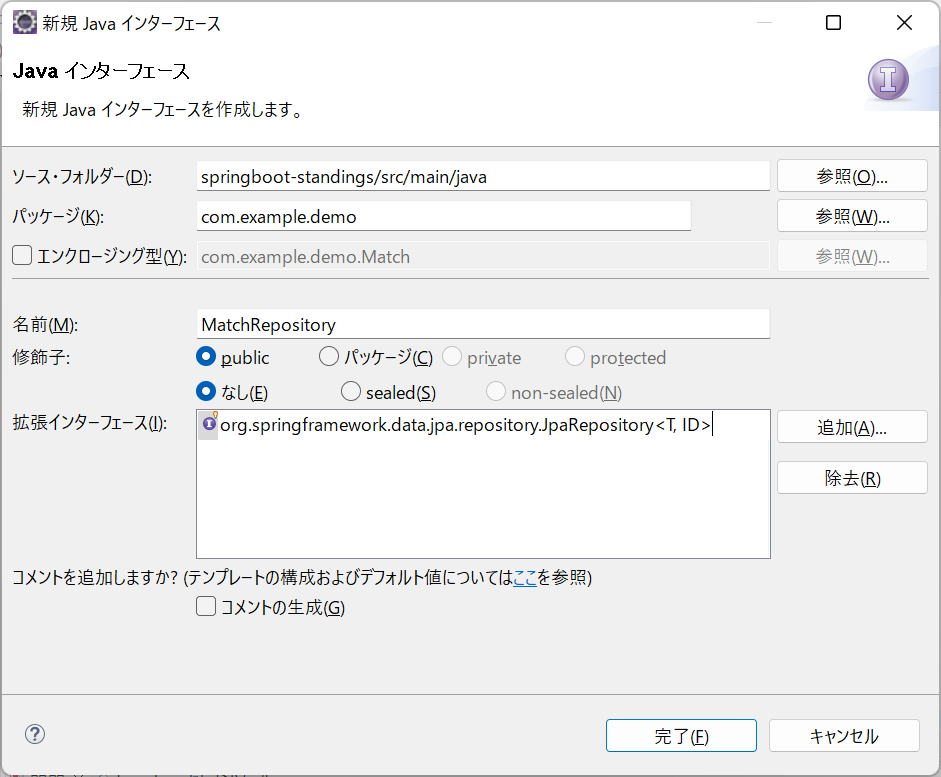Viewport: 941px width, 777px height.
Task: Check the コメントの生成 checkbox
Action: (206, 606)
